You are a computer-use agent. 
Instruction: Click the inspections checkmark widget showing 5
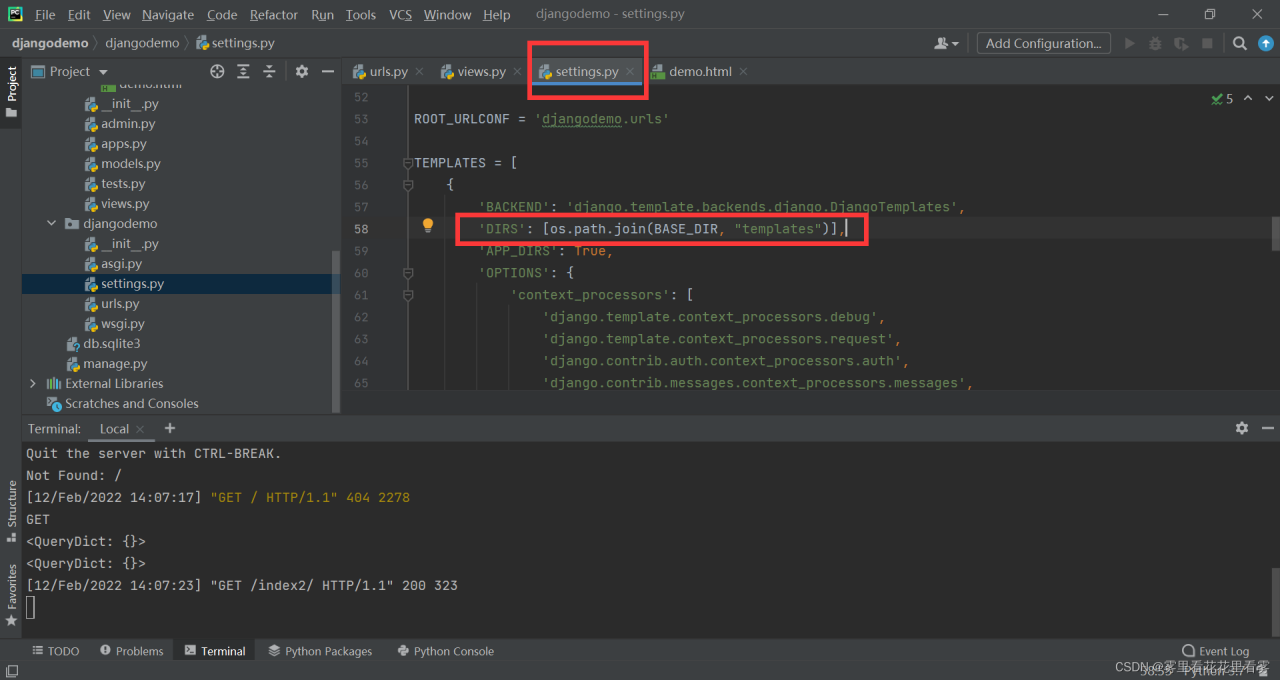click(x=1222, y=99)
